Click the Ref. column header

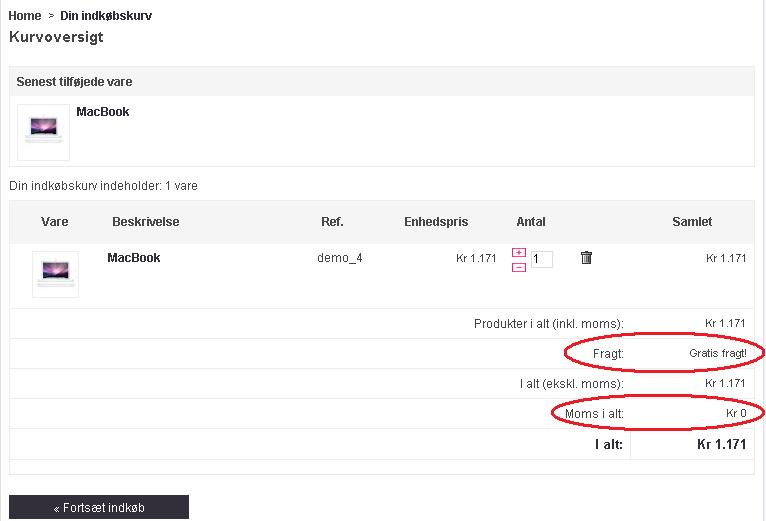coord(332,221)
